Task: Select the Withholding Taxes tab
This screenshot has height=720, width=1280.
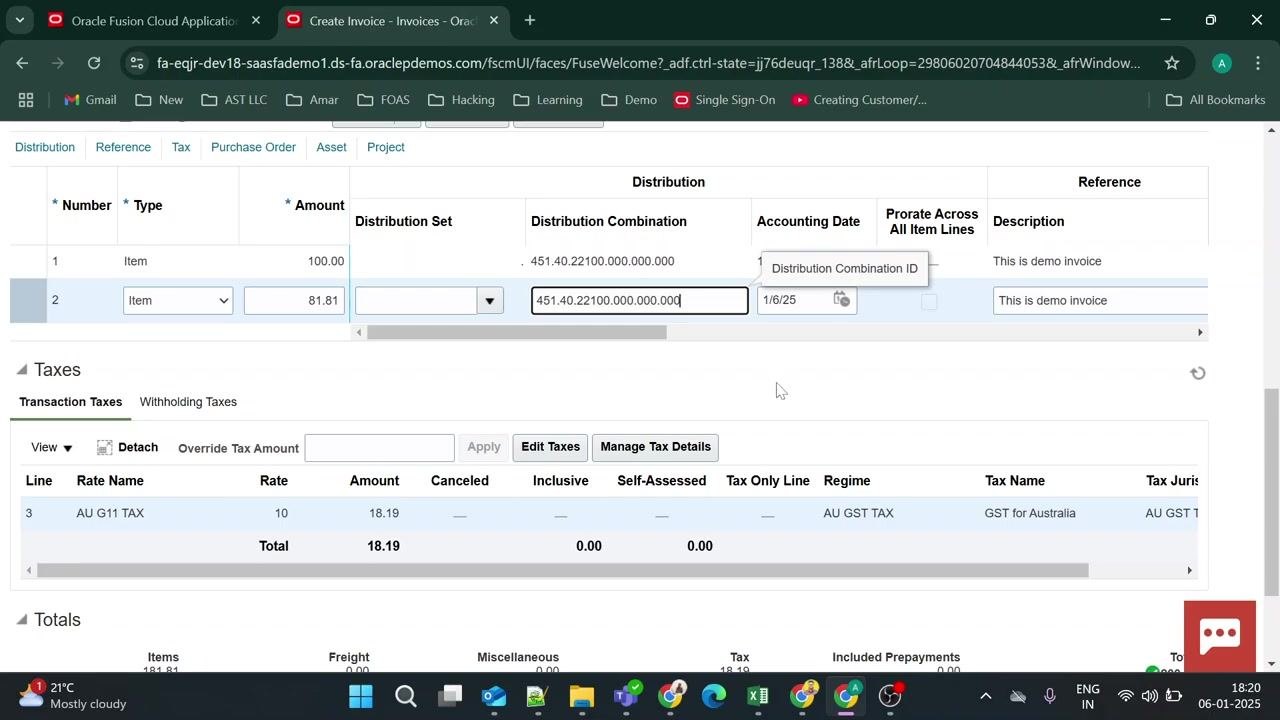Action: pyautogui.click(x=188, y=402)
